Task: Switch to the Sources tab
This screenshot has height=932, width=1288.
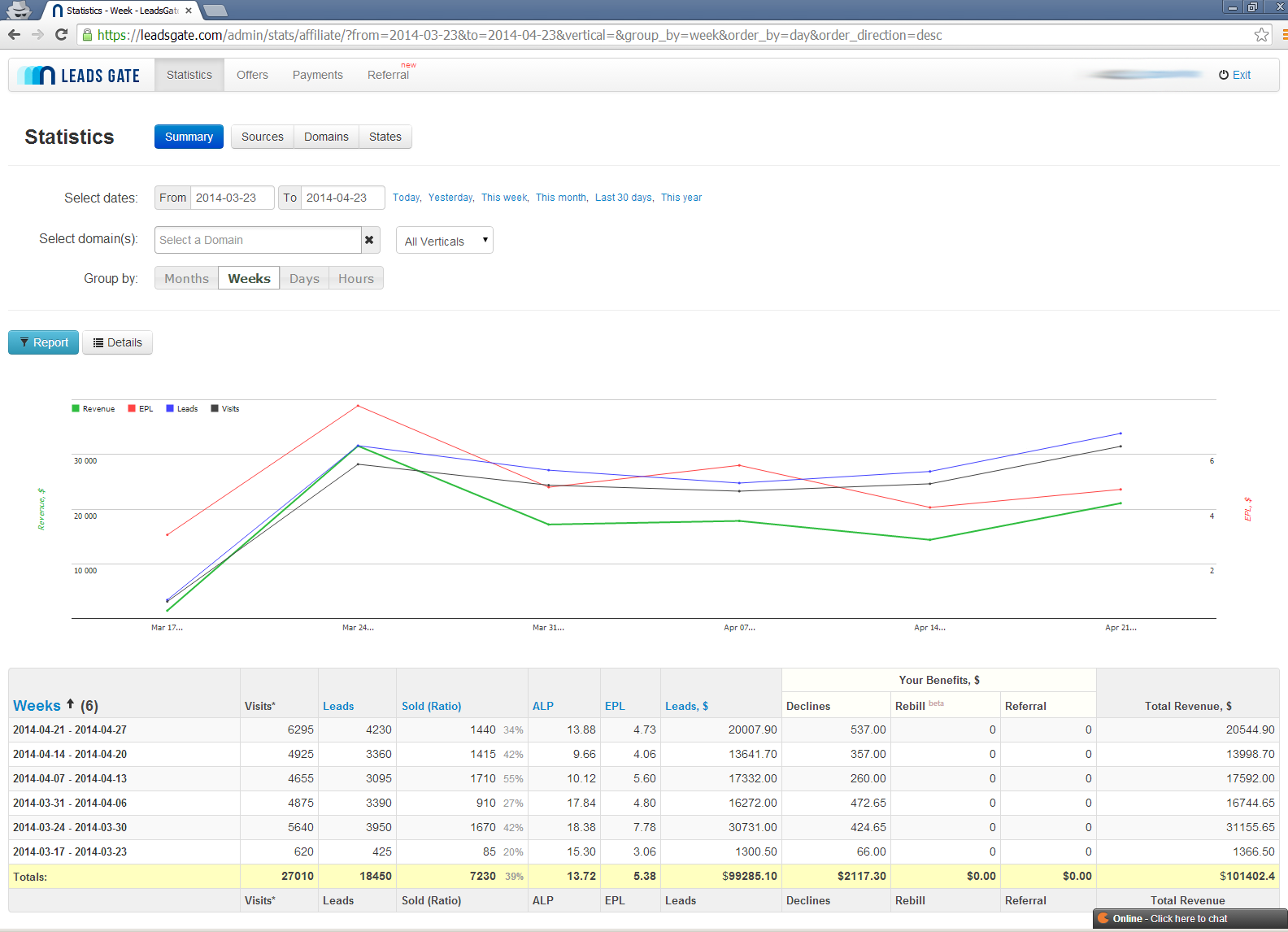Action: pyautogui.click(x=262, y=137)
